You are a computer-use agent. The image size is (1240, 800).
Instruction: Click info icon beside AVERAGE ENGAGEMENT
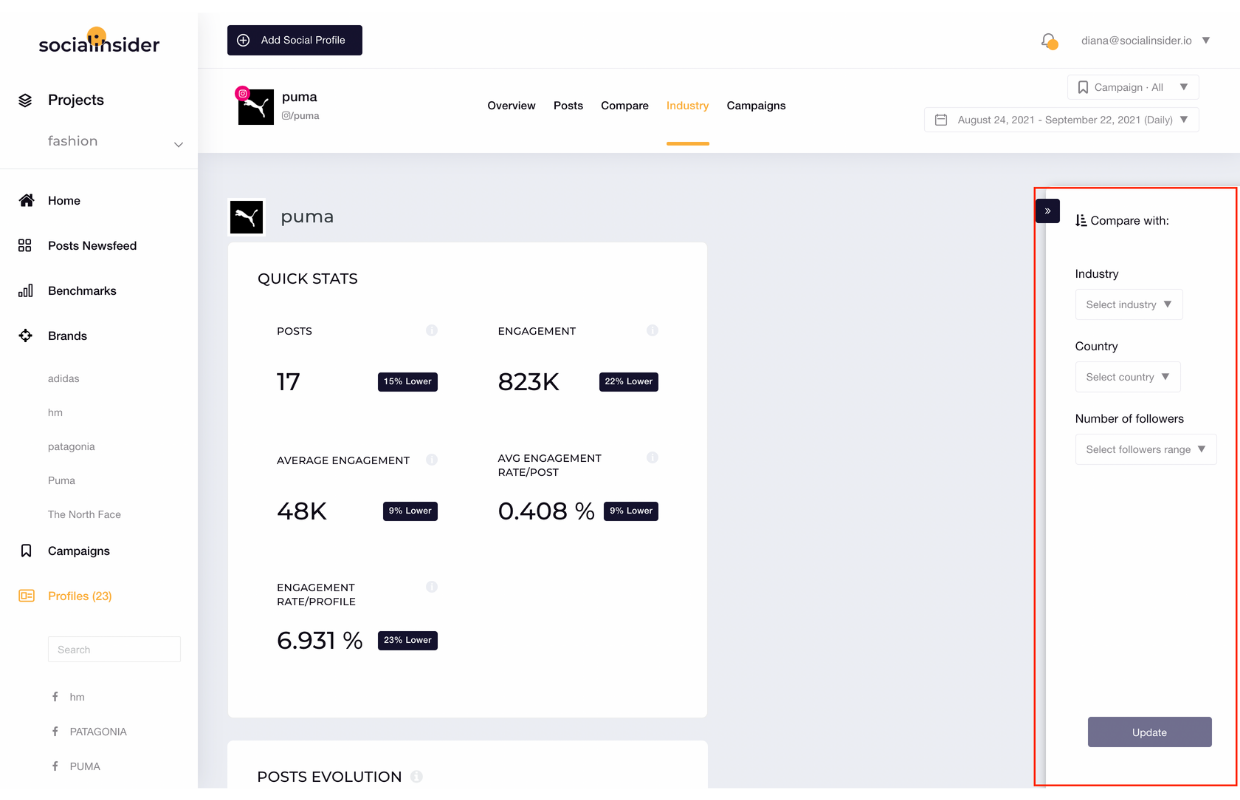(432, 460)
